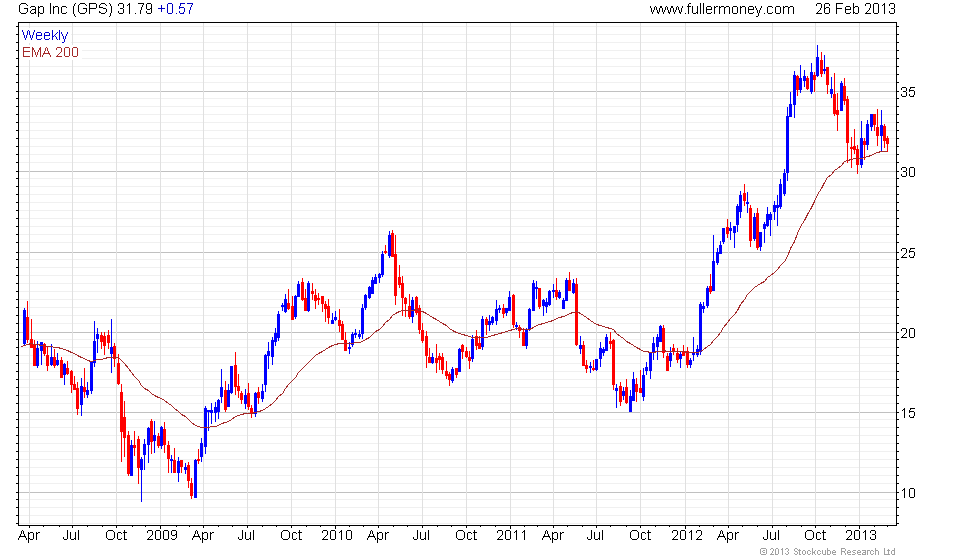Image resolution: width=980 pixels, height=560 pixels.
Task: Click the x-axis label 2012
Action: (x=687, y=536)
